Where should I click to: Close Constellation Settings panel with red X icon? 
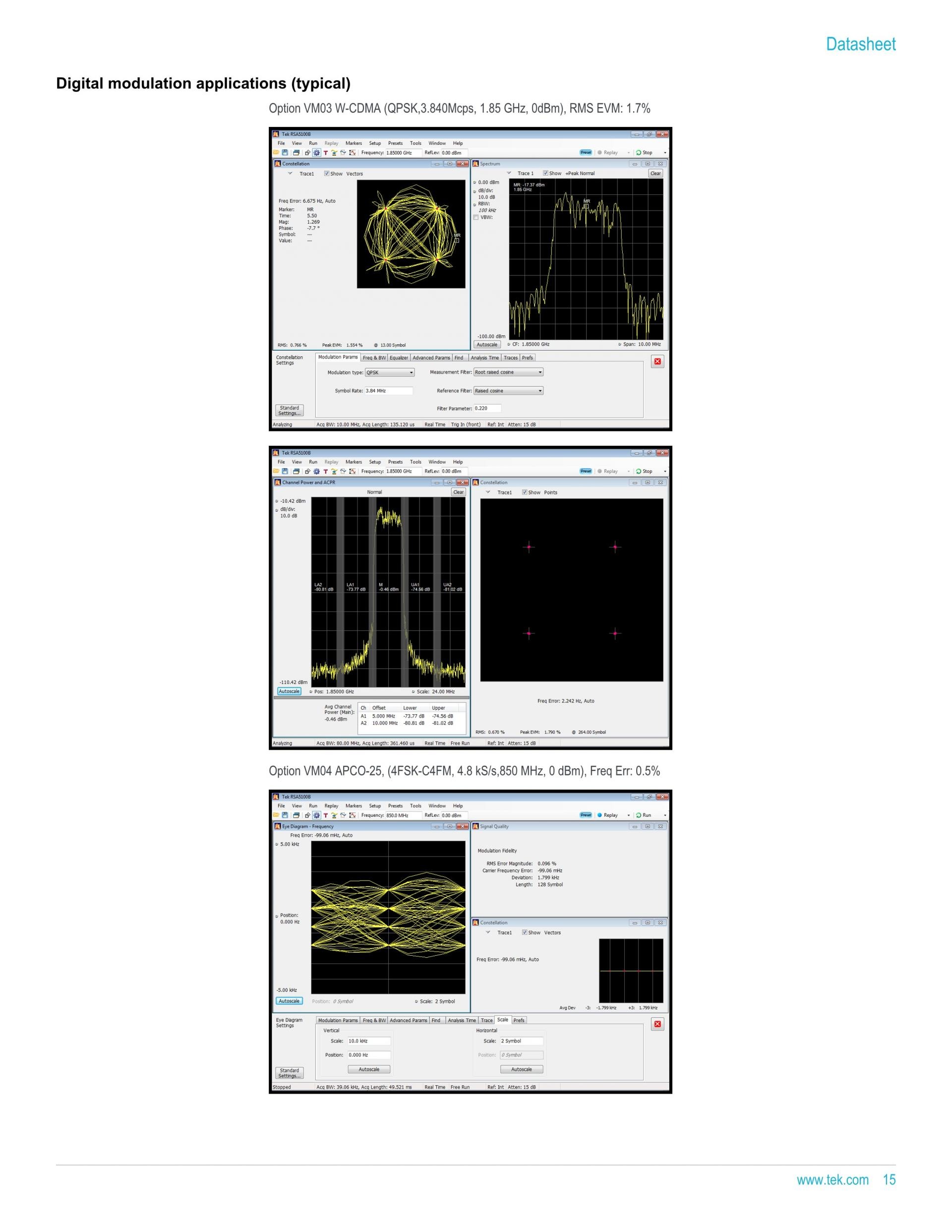coord(657,362)
